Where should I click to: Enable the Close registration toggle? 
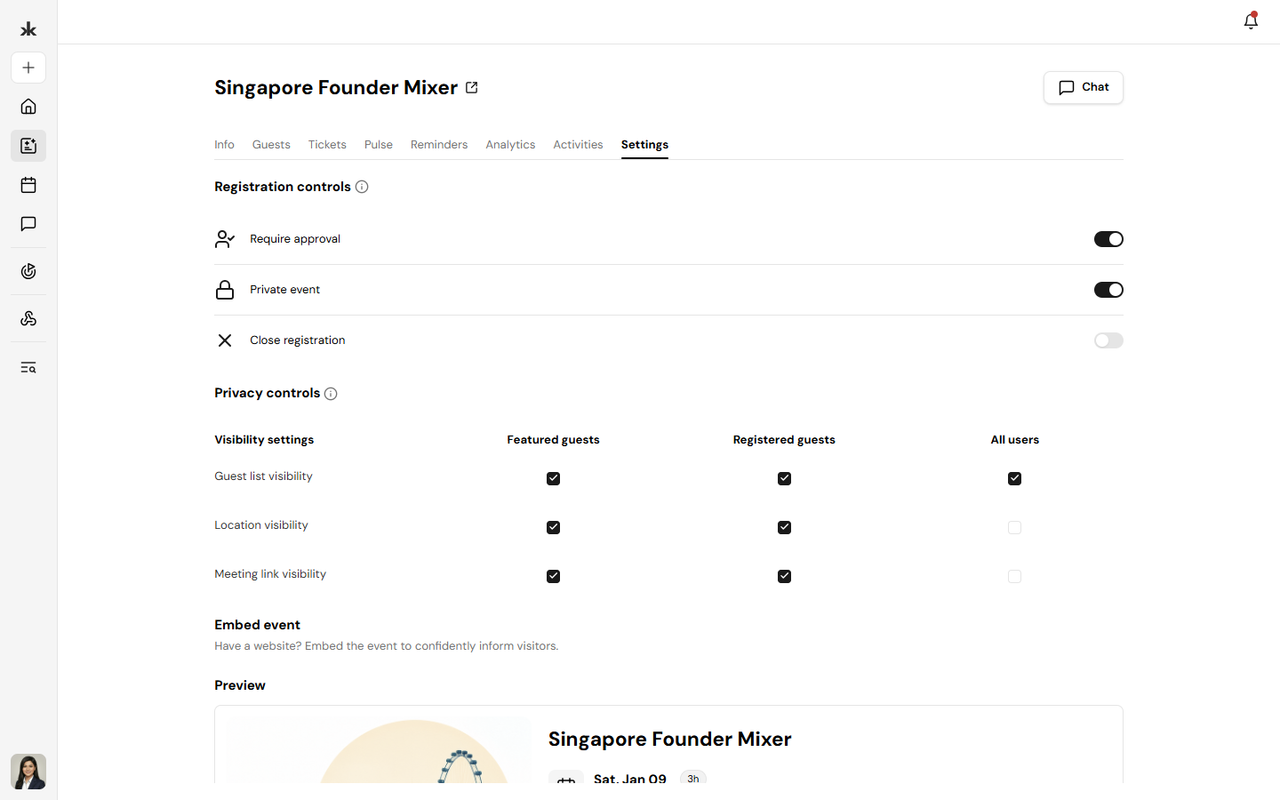click(1108, 341)
